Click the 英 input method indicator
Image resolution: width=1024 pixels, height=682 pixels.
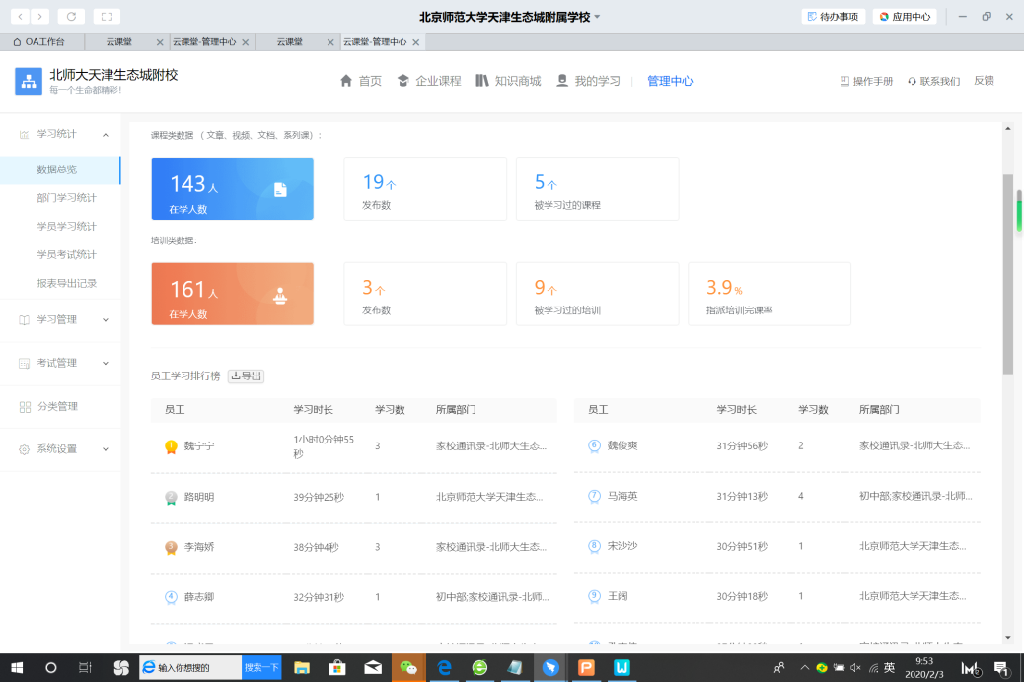[889, 668]
